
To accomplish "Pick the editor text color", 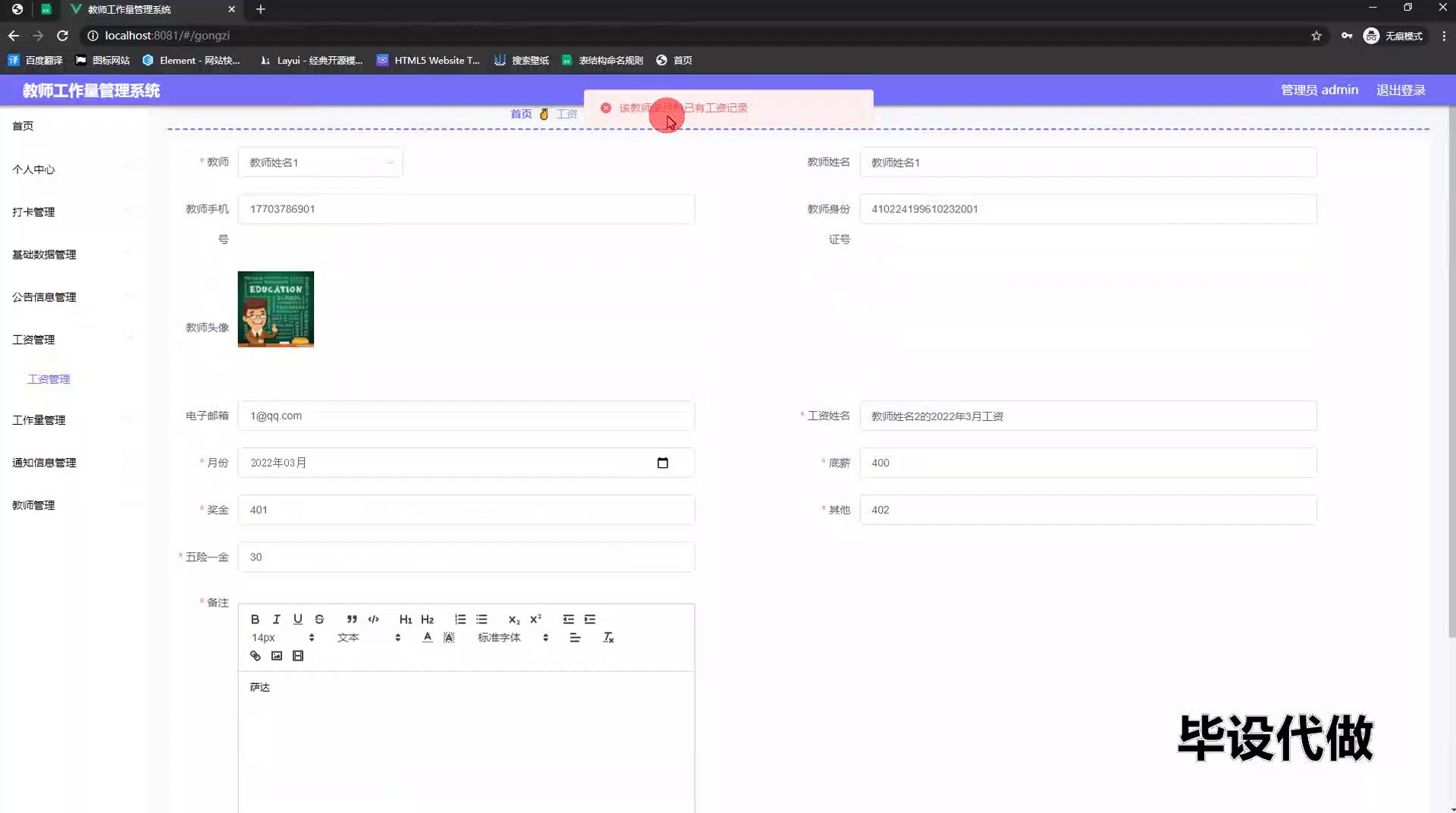I will click(x=428, y=638).
